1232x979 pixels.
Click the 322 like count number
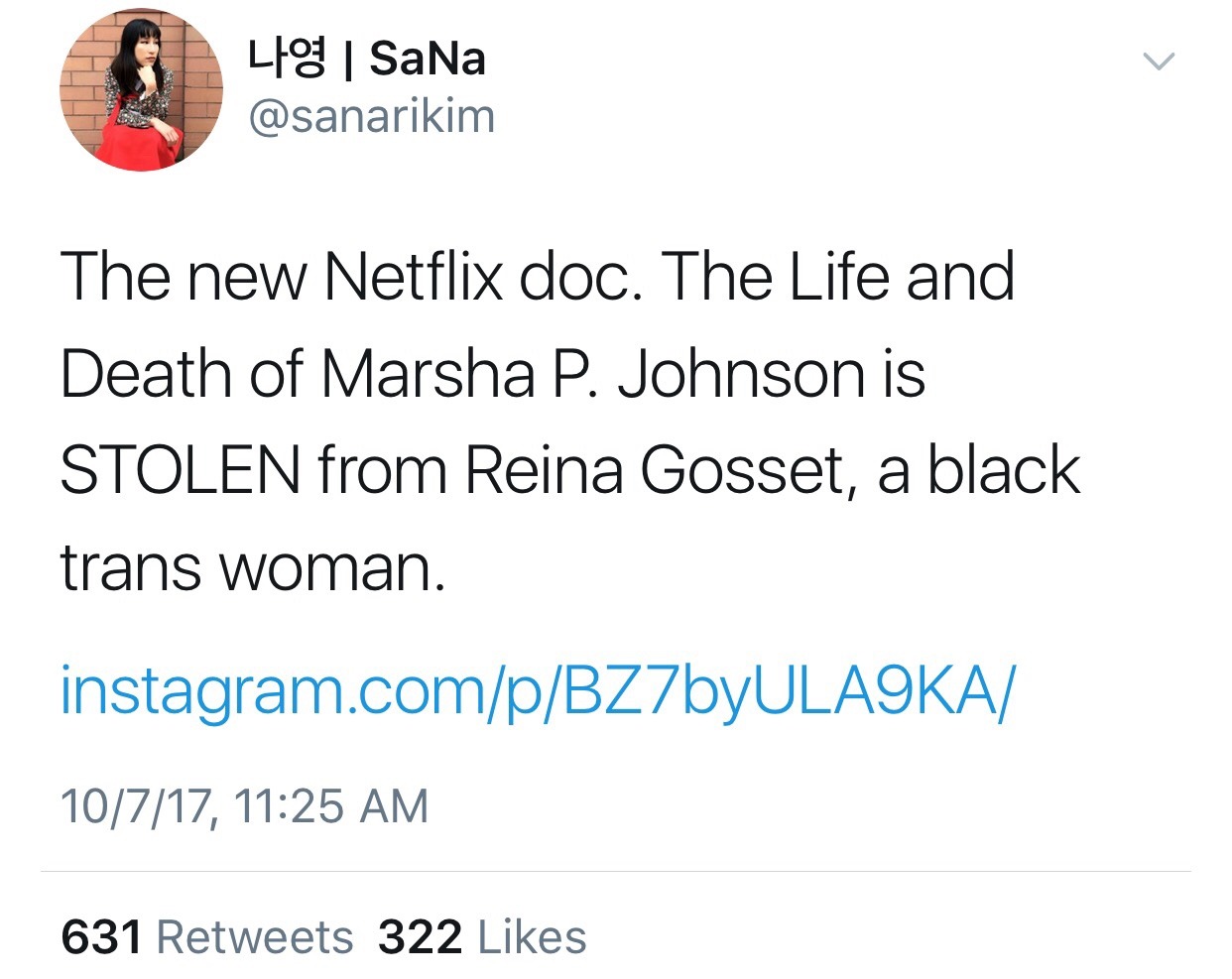coord(420,937)
